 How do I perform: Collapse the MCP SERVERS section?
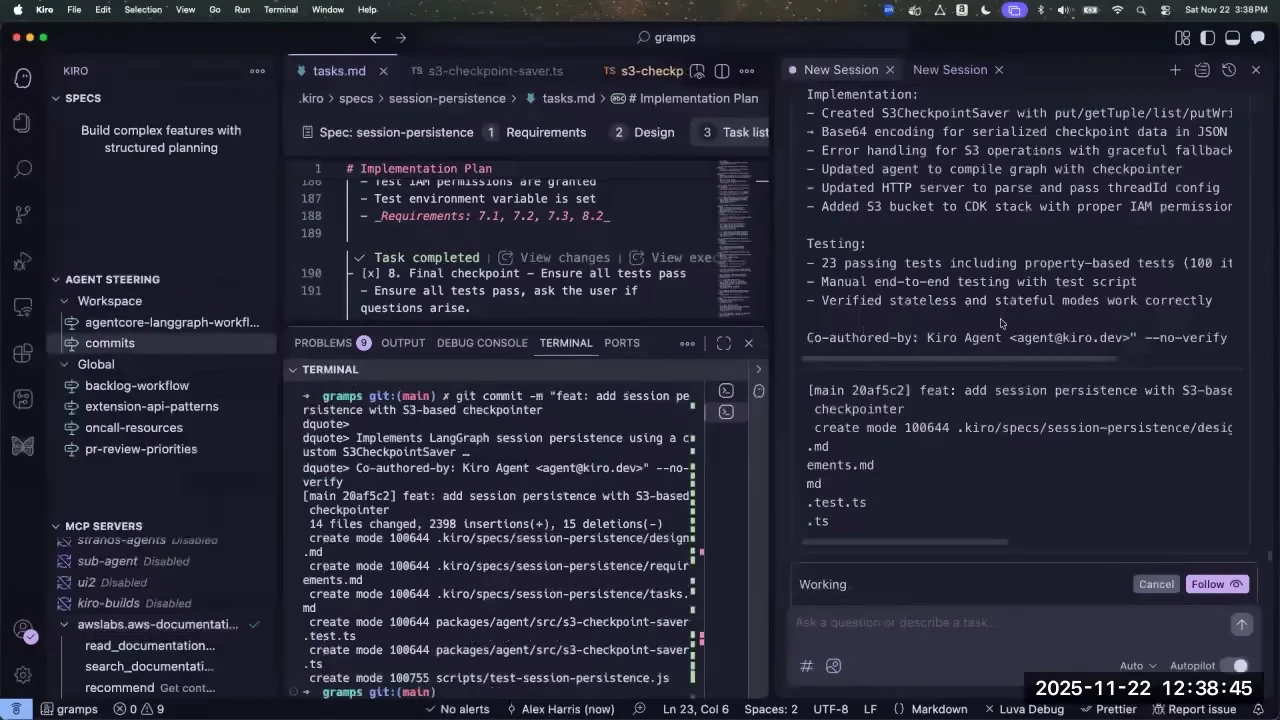[56, 526]
